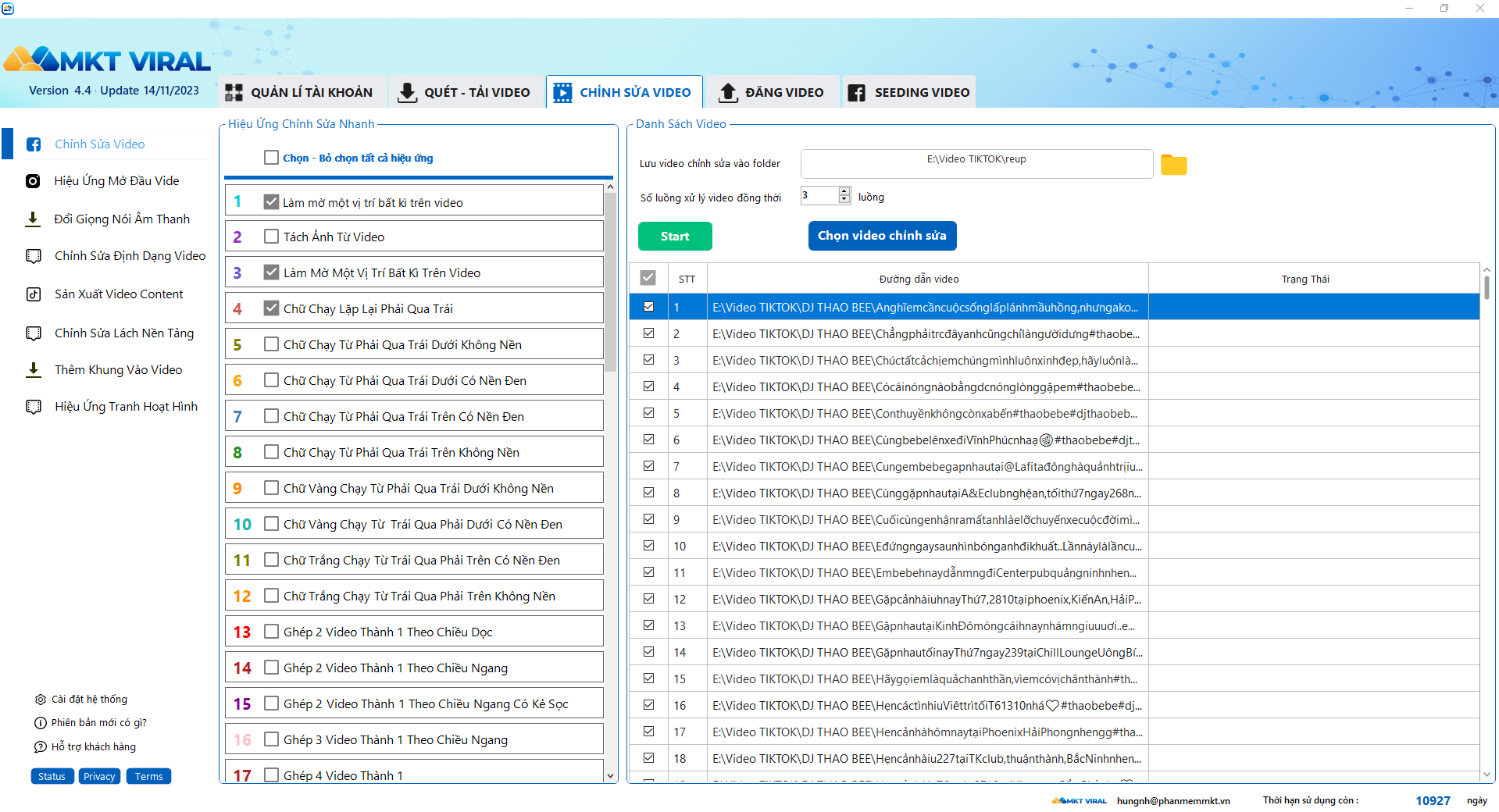This screenshot has width=1499, height=812.
Task: Click the gear icon for Cài đặt hệ thống
Action: [x=41, y=700]
